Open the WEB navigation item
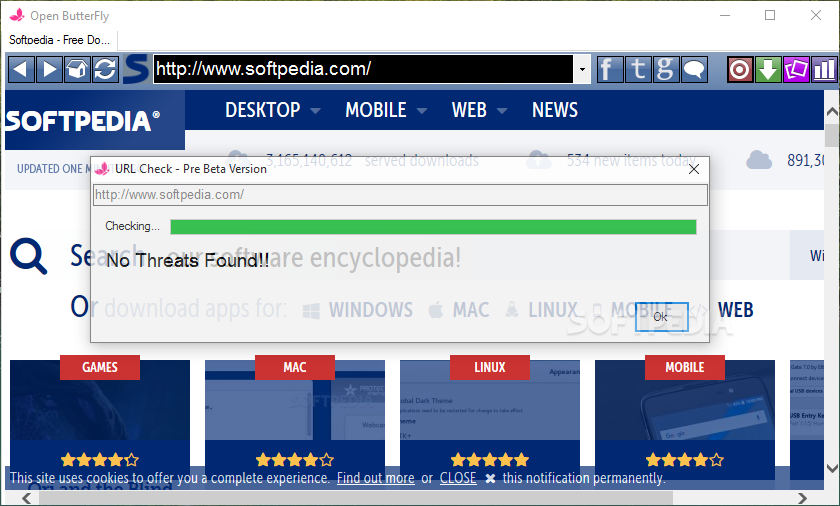 [469, 110]
